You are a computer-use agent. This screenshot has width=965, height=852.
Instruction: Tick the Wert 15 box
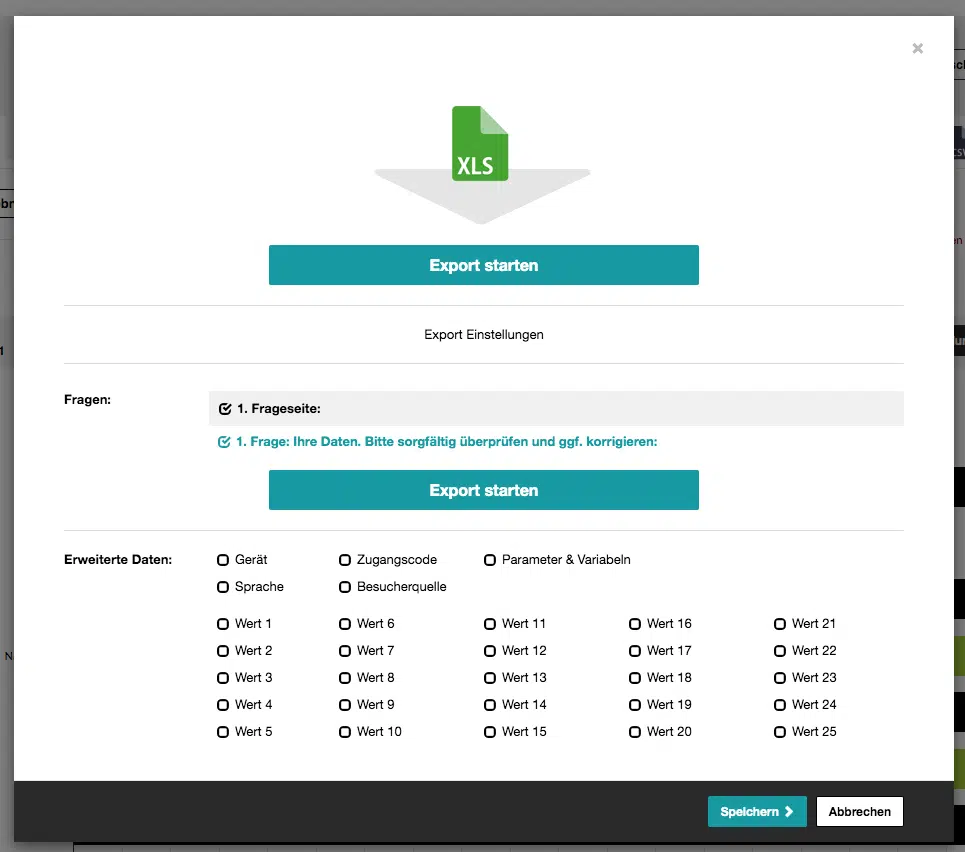[490, 732]
